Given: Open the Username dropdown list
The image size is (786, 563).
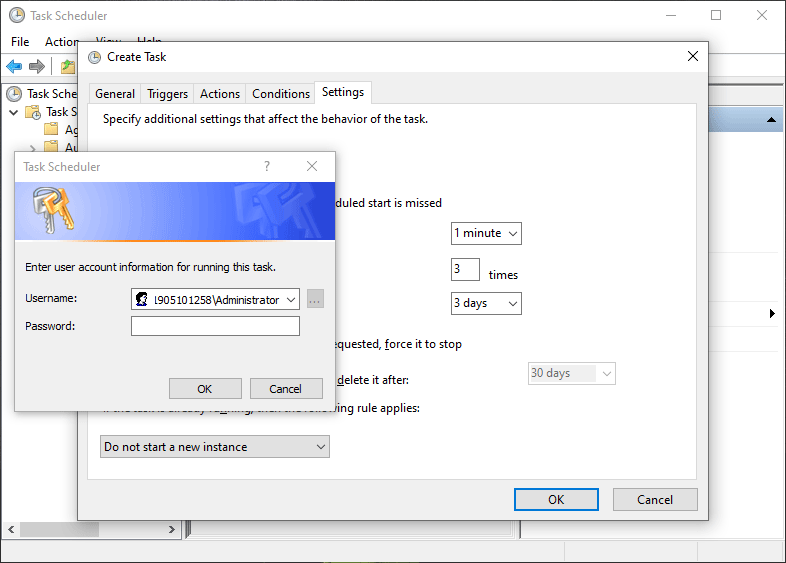Looking at the screenshot, I should [x=291, y=299].
